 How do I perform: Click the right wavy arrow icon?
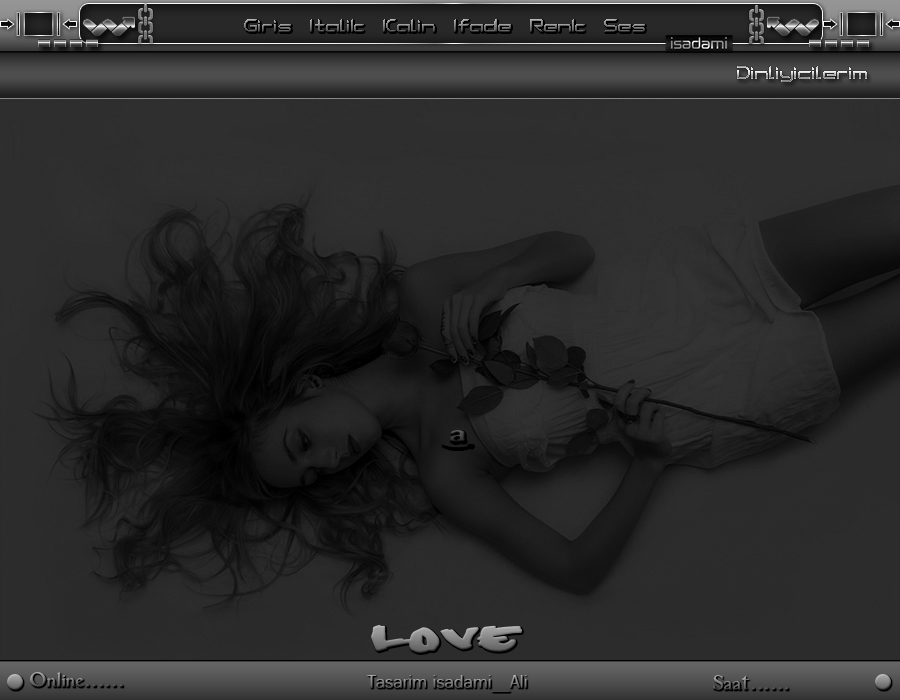tap(792, 24)
